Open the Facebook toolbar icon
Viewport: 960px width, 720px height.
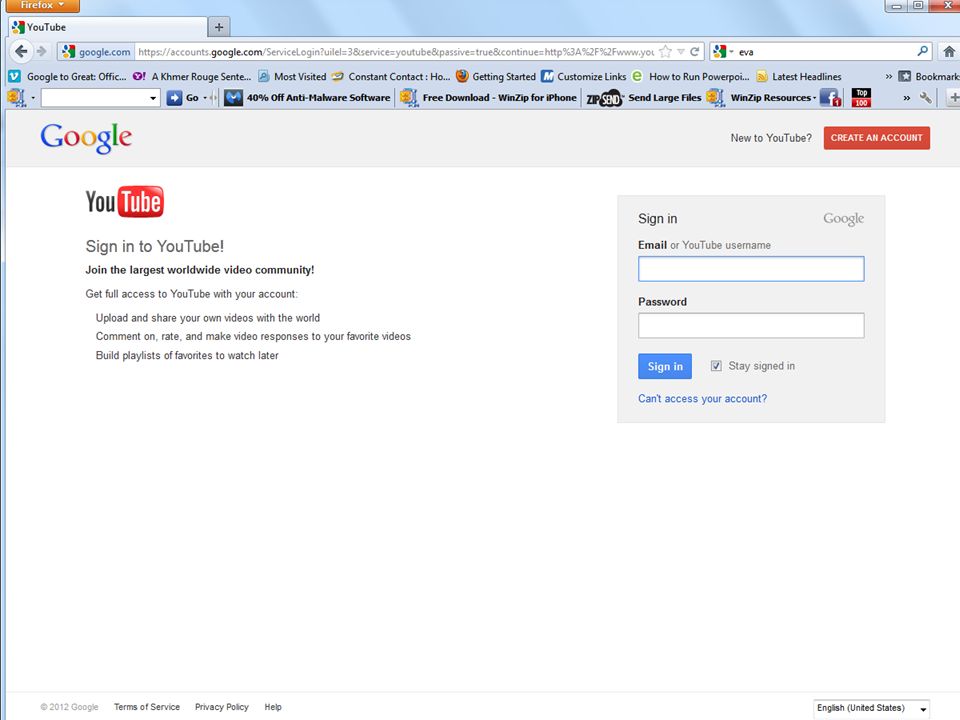click(x=830, y=97)
